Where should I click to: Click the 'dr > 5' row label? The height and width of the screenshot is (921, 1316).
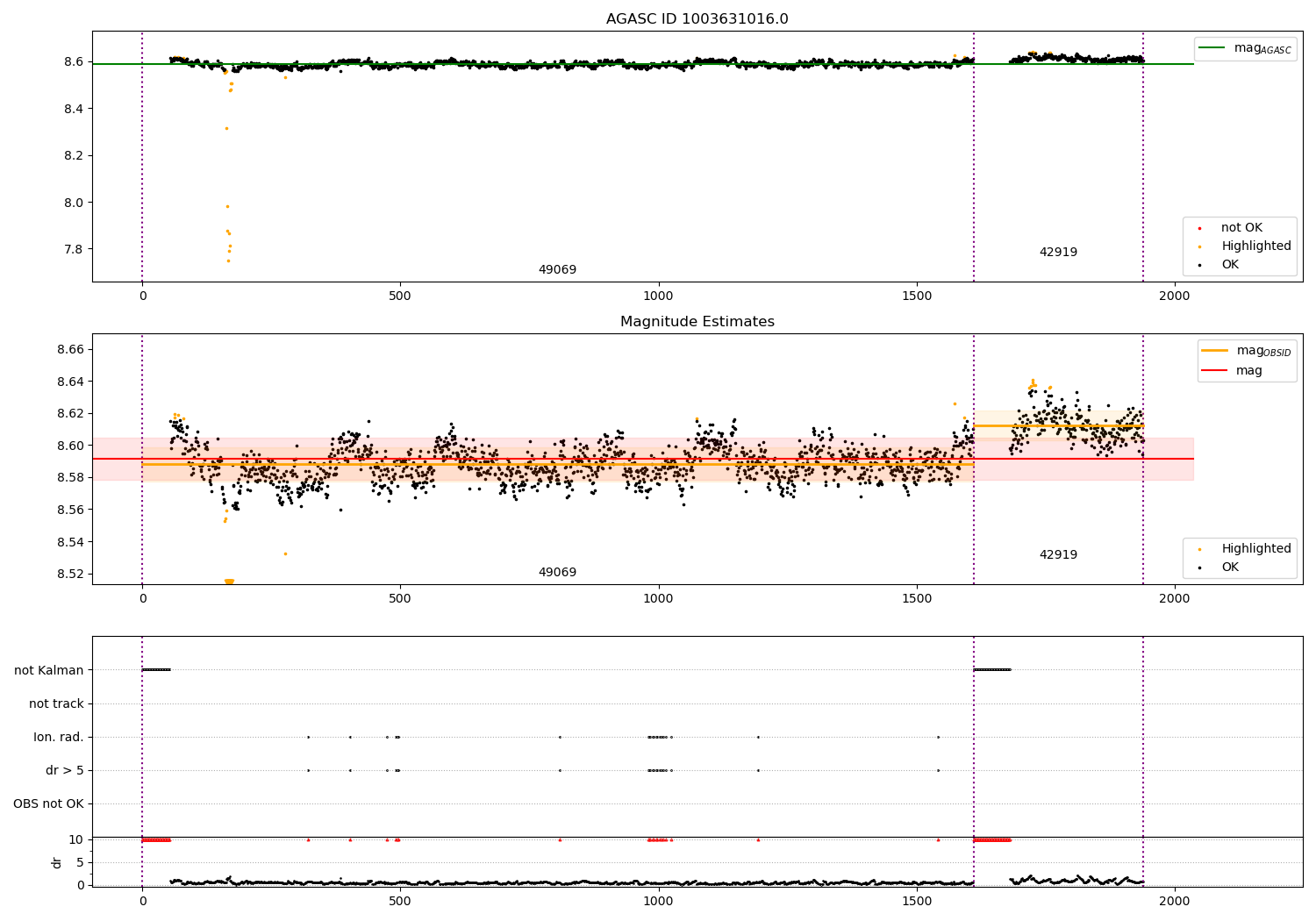65,771
